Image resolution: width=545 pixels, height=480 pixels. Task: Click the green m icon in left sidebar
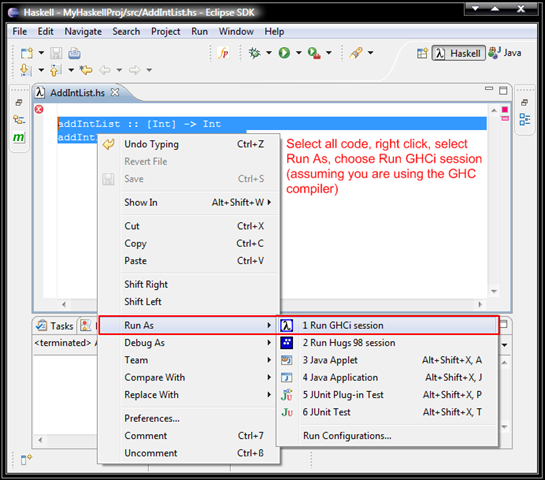(18, 137)
